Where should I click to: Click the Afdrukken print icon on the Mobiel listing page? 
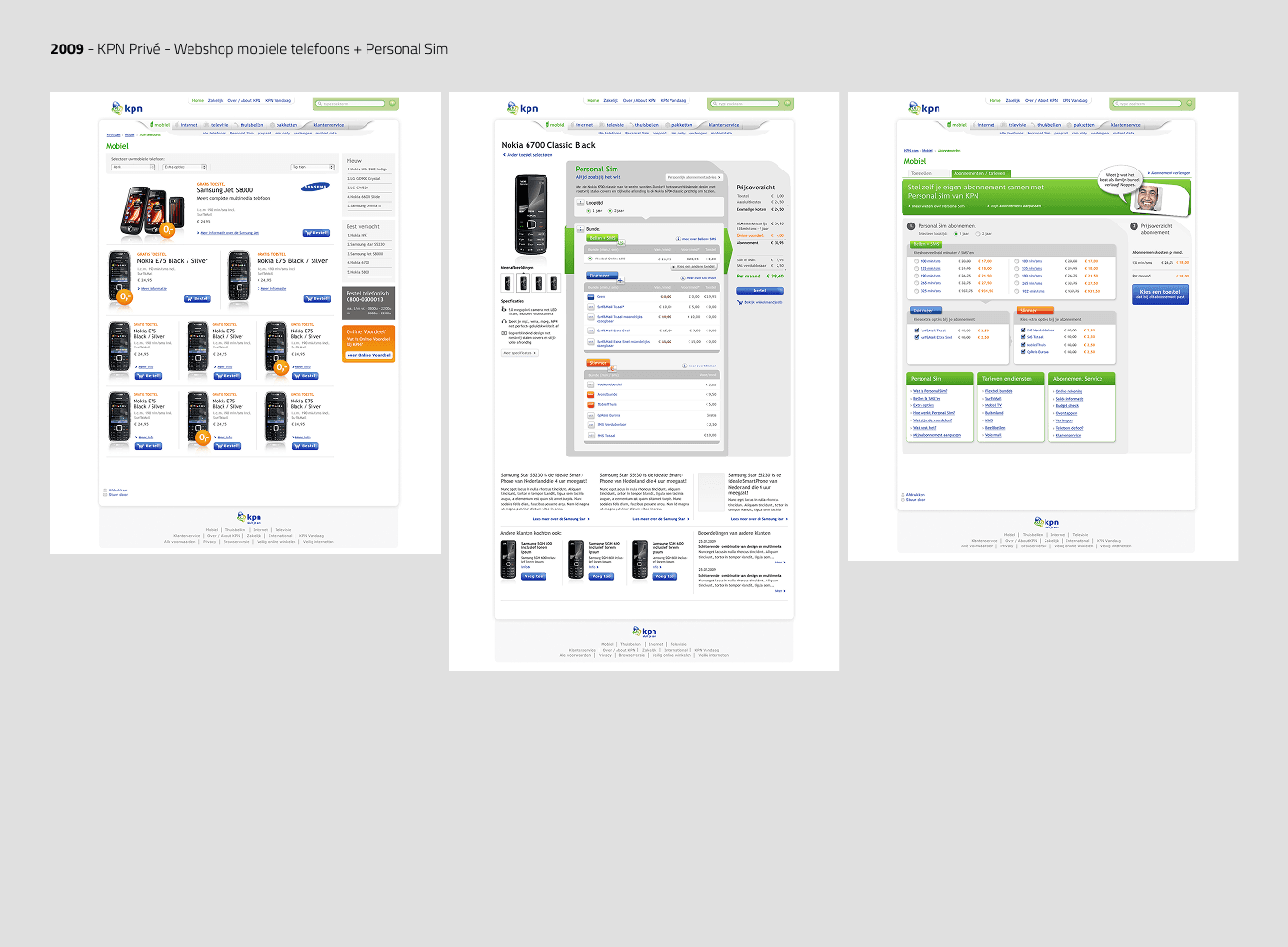pos(105,491)
